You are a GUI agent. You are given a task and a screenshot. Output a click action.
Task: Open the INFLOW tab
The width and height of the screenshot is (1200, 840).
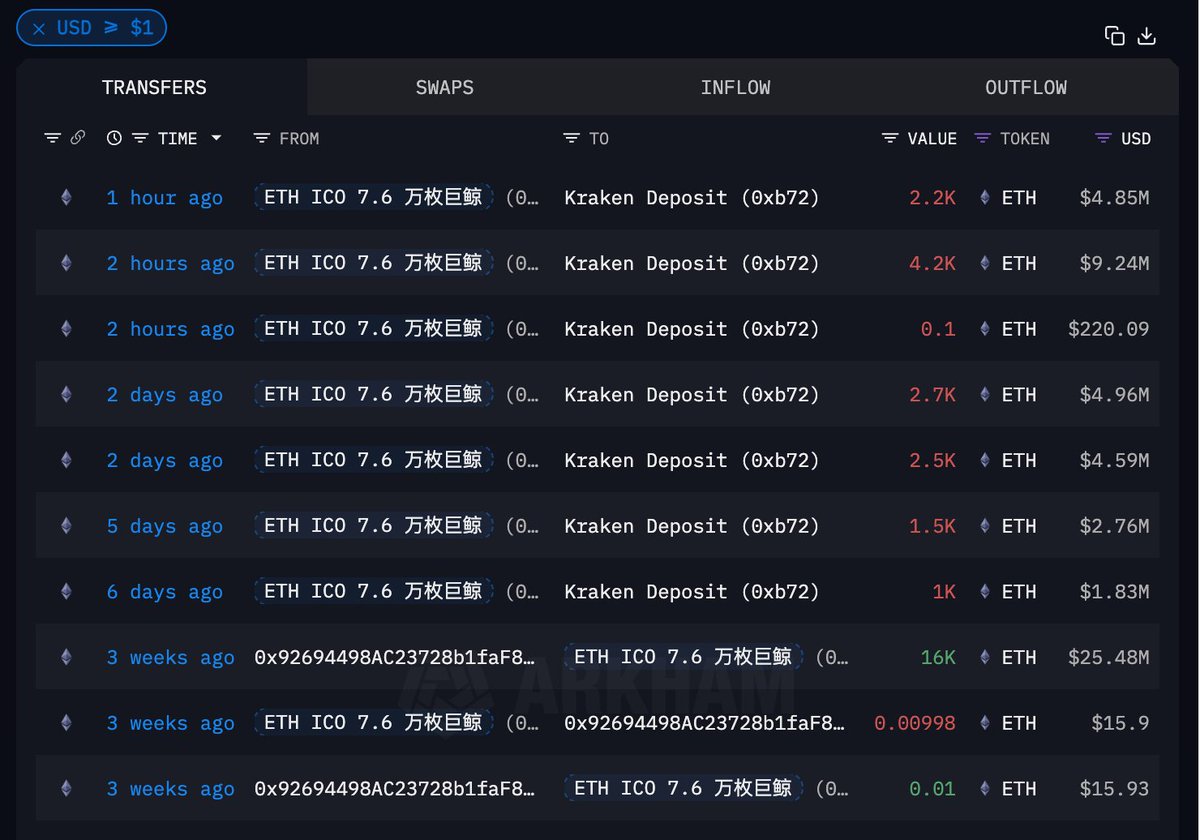click(735, 87)
